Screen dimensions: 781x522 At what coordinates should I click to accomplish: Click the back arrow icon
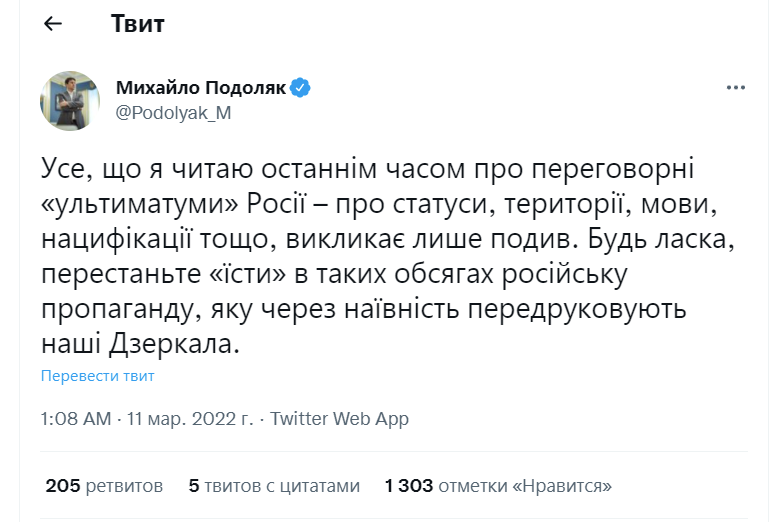pos(54,25)
